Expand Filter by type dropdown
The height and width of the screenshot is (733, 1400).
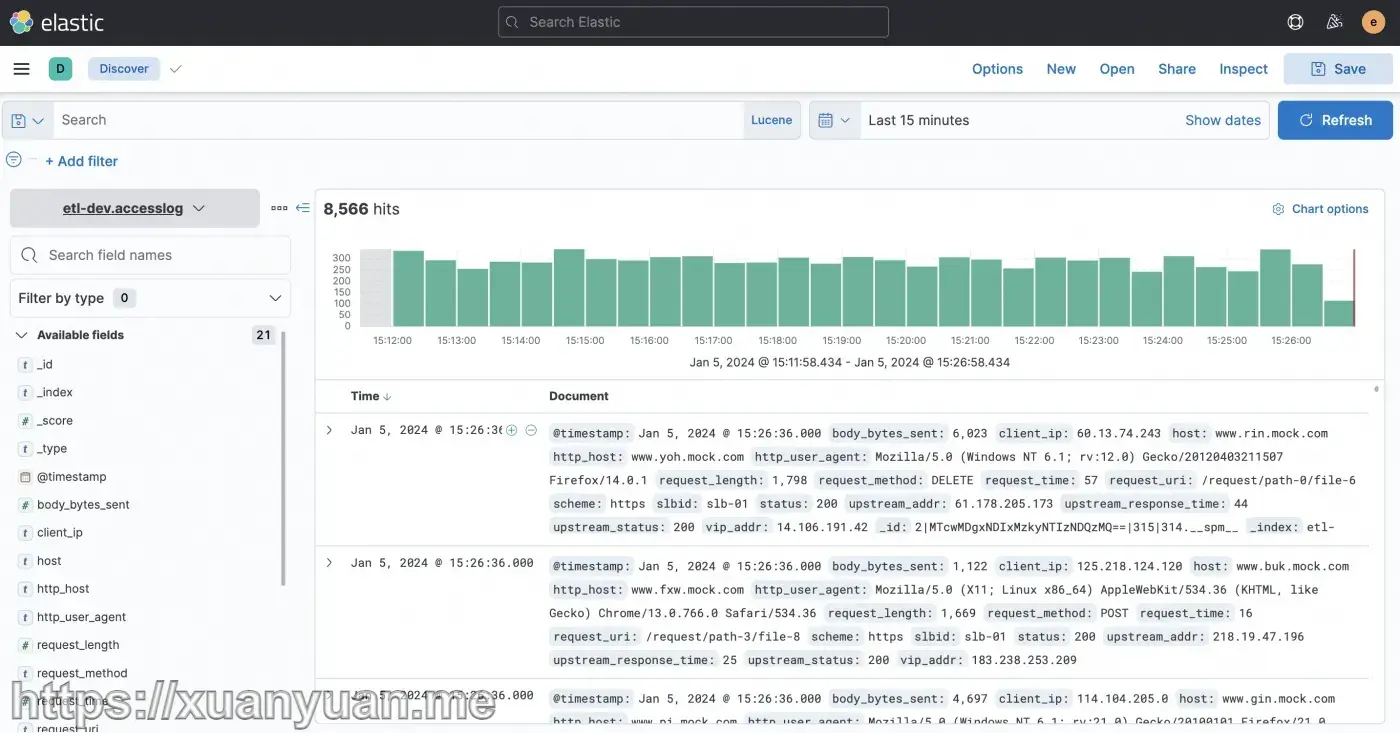150,298
